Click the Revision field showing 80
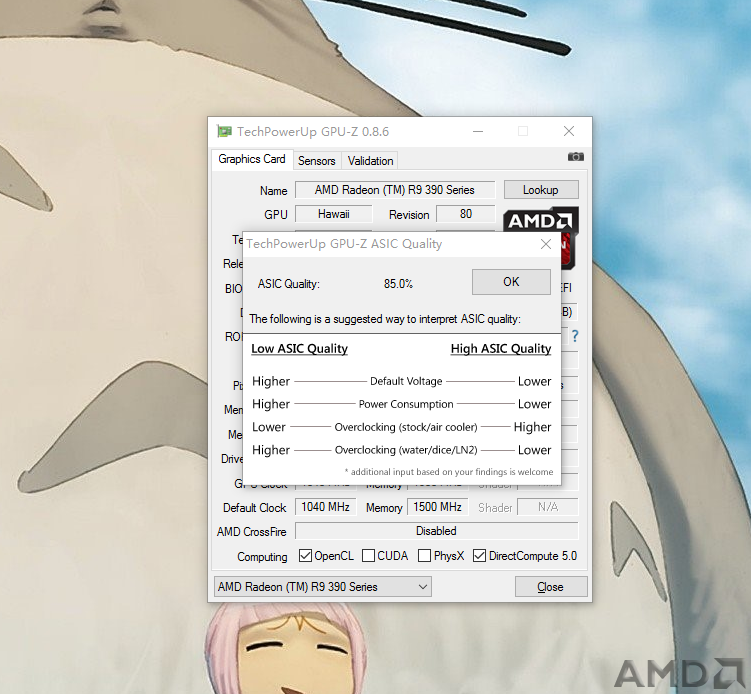Viewport: 751px width, 694px height. pos(466,214)
